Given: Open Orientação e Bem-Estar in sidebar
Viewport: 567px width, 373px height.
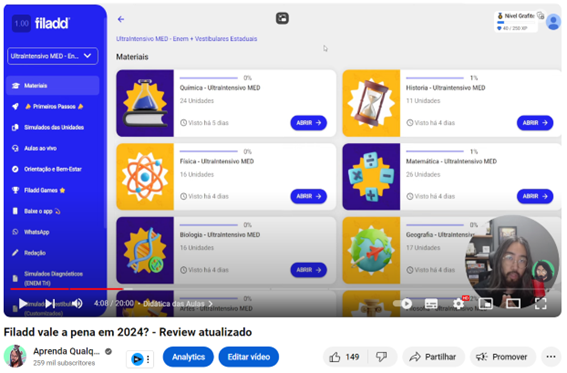Looking at the screenshot, I should [x=52, y=169].
